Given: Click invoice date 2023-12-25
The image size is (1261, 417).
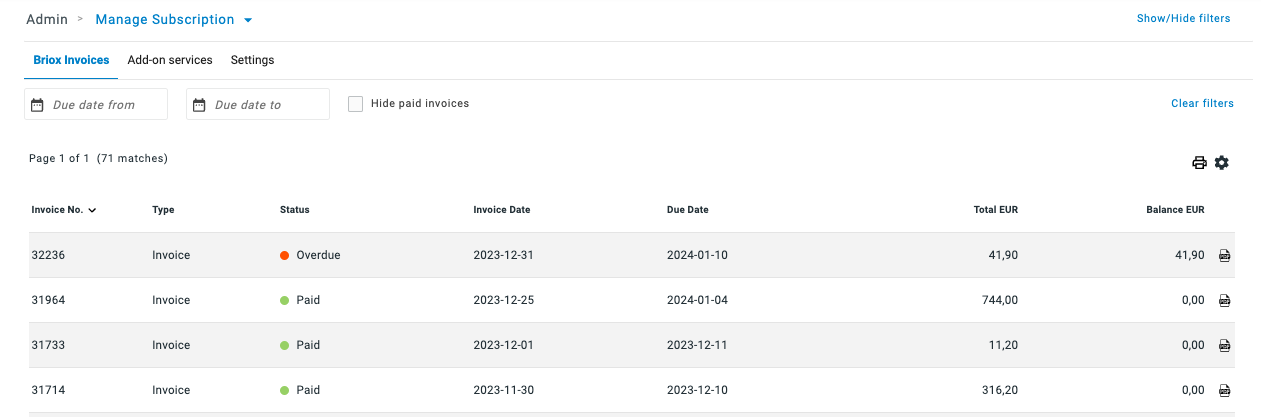Looking at the screenshot, I should tap(504, 300).
